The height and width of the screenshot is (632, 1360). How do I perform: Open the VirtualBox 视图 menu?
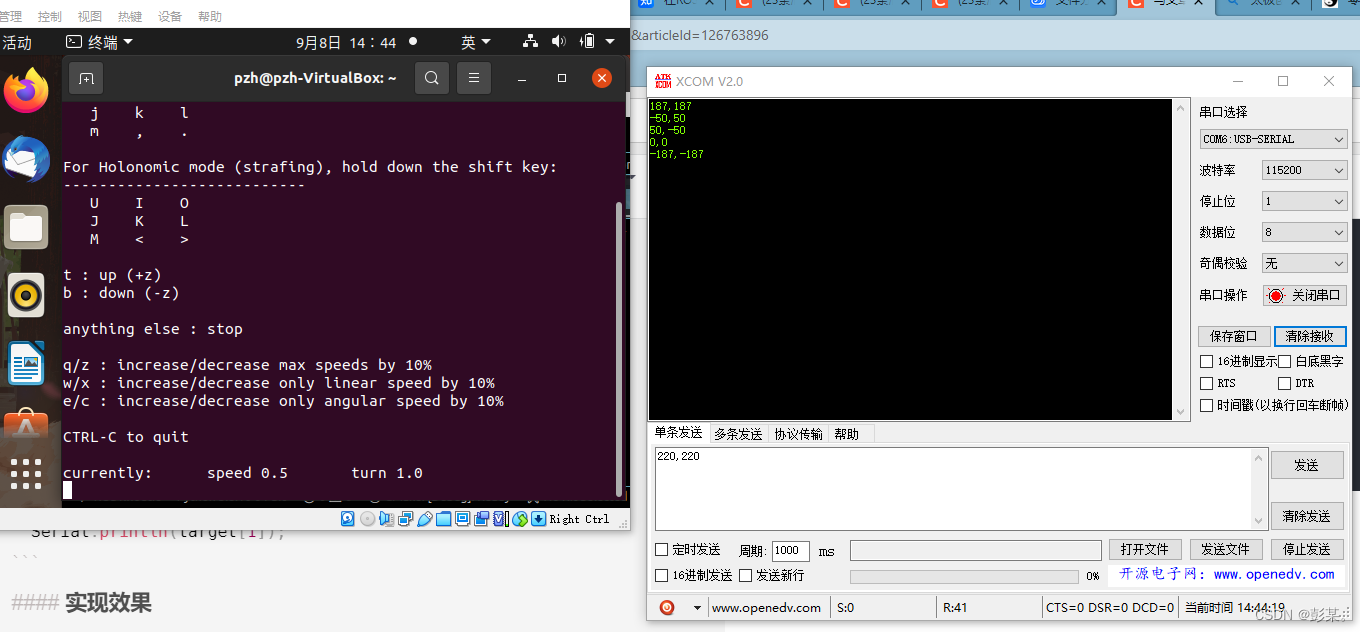(x=90, y=17)
